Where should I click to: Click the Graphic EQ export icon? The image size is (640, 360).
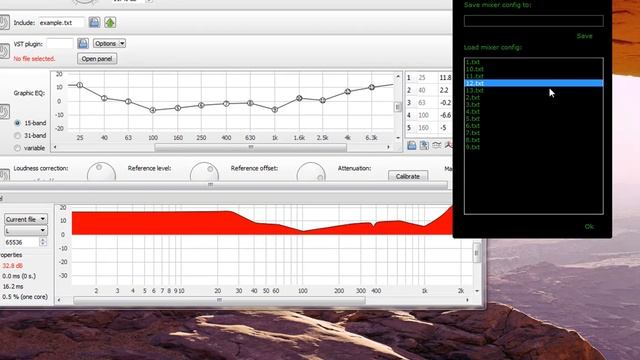(x=424, y=145)
